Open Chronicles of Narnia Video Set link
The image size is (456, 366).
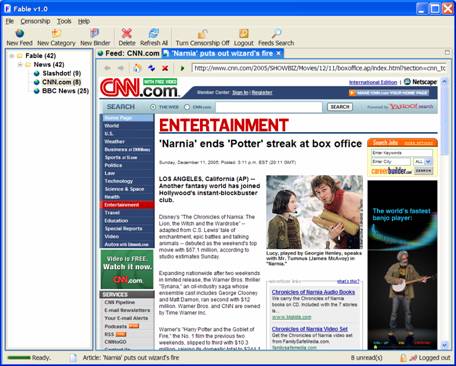pos(310,329)
